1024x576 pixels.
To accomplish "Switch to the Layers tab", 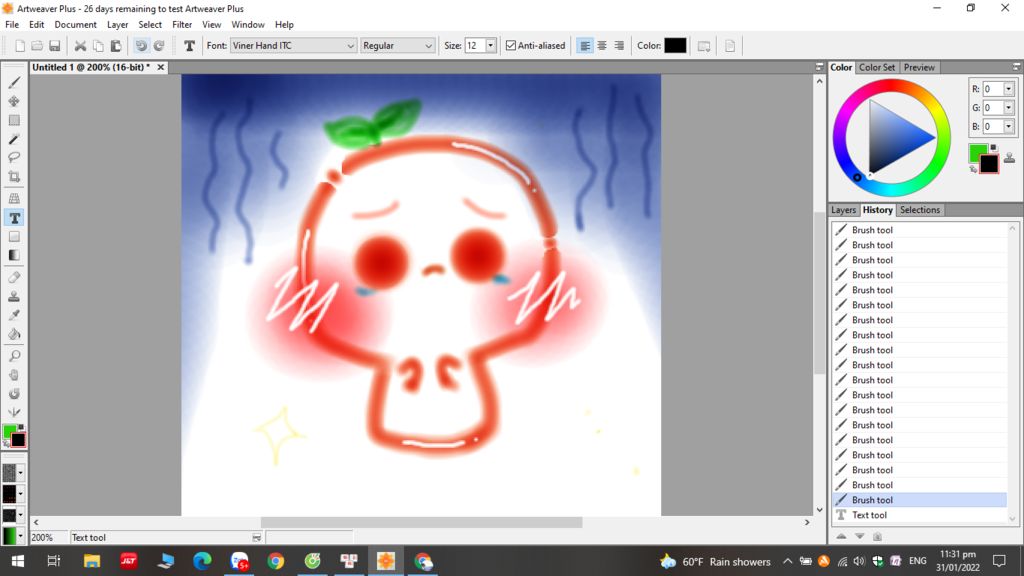I will 843,210.
